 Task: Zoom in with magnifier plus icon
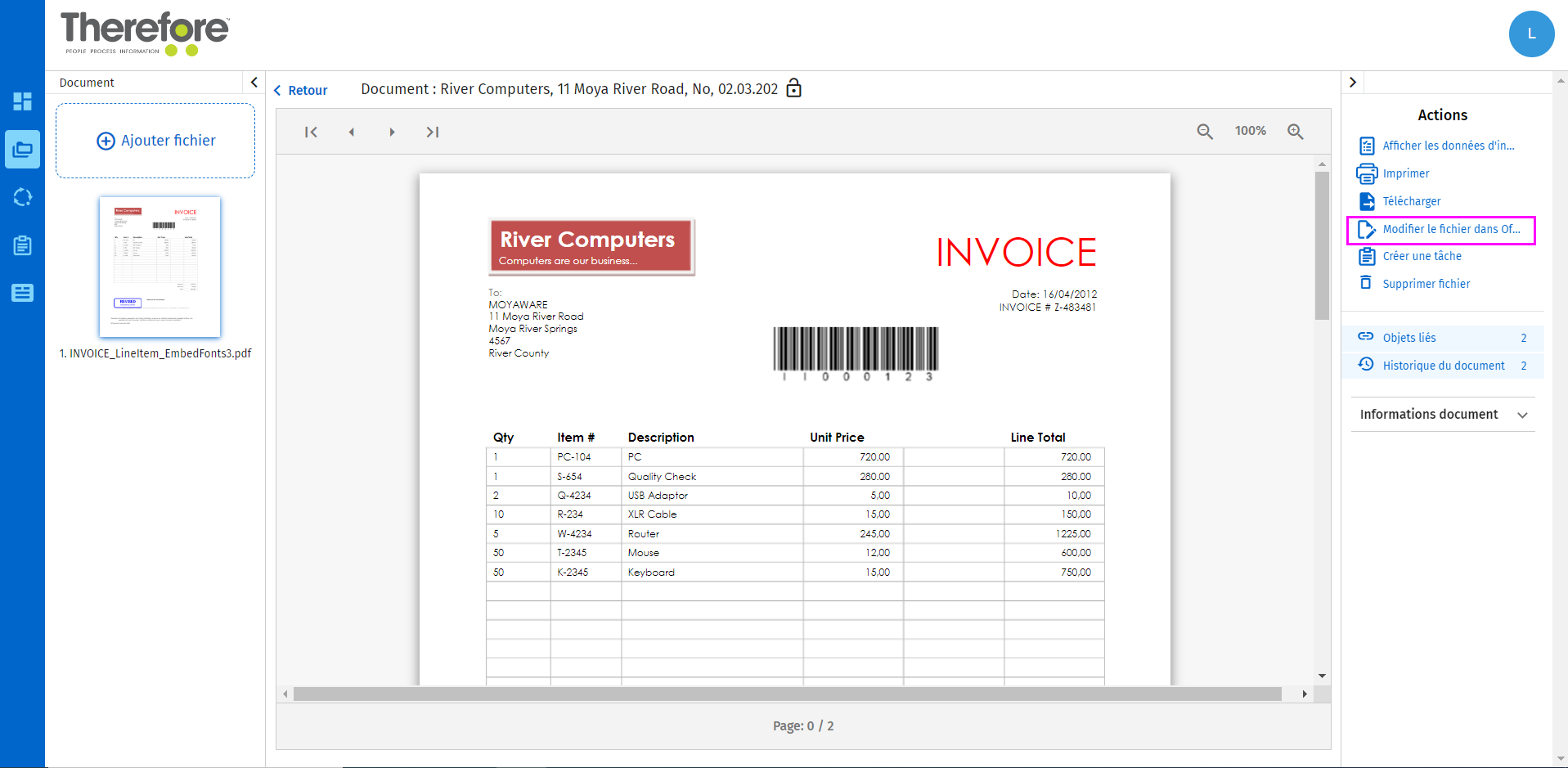click(1296, 132)
